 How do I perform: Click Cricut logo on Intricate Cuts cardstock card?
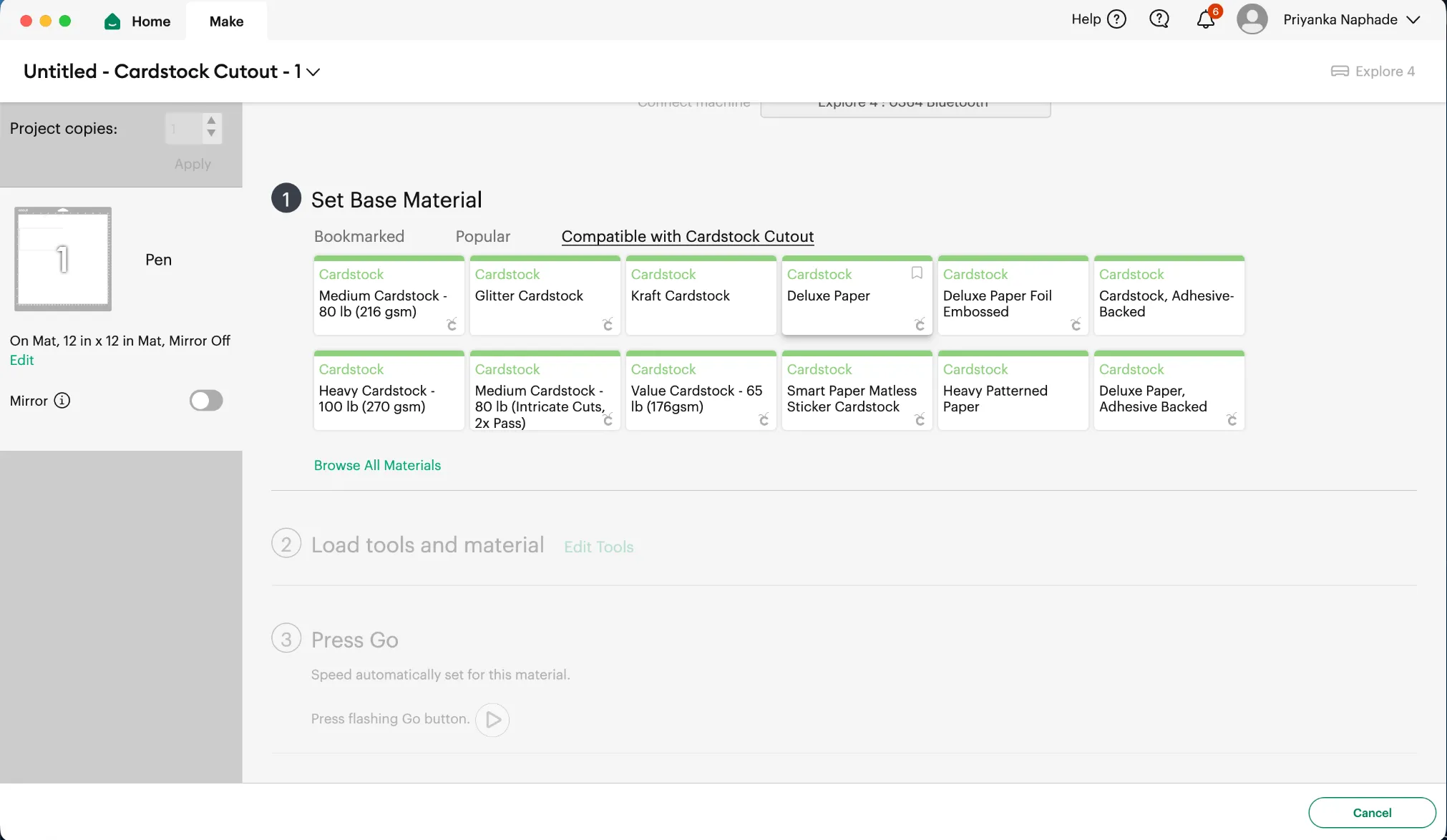608,419
